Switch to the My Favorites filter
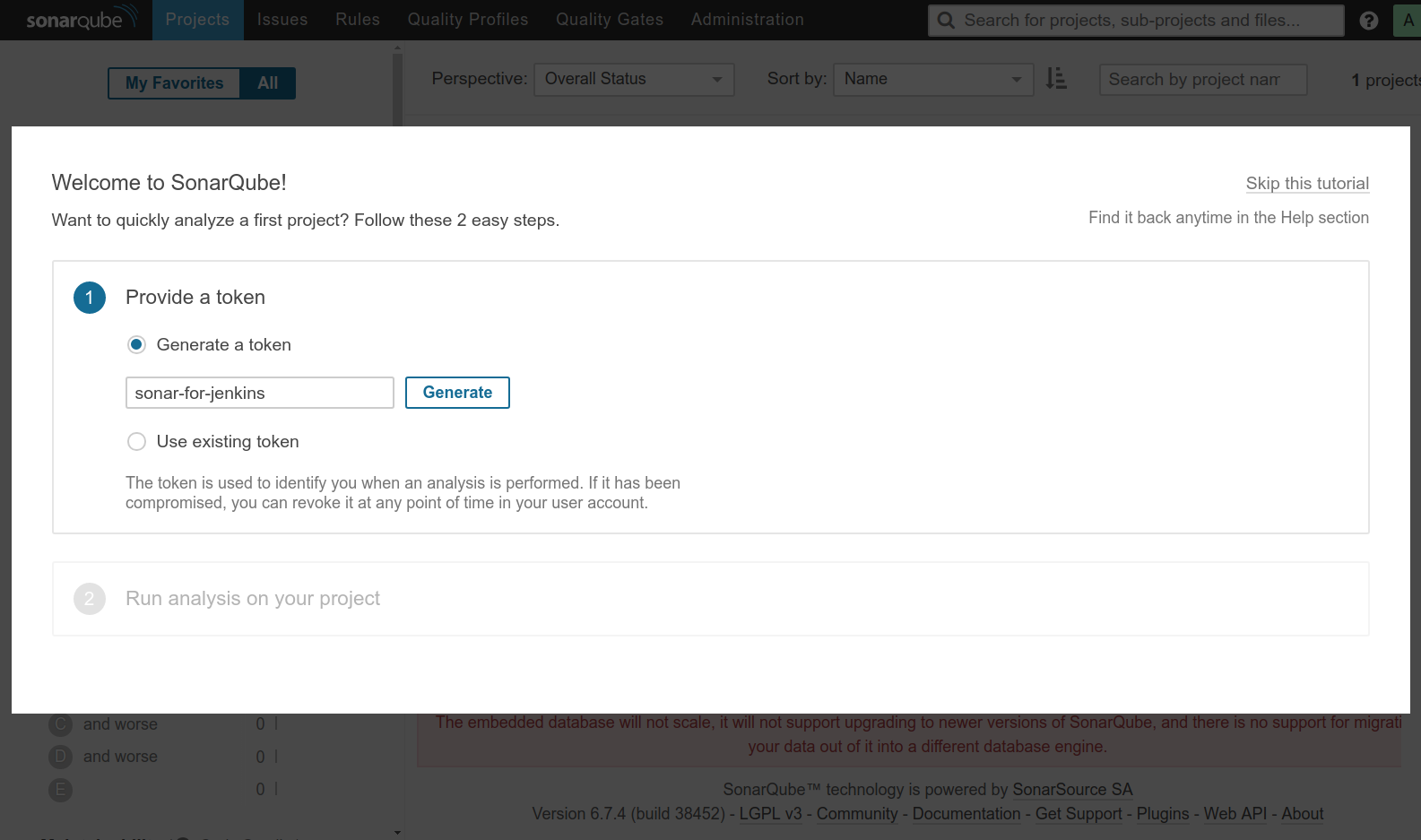Viewport: 1421px width, 840px height. 174,83
